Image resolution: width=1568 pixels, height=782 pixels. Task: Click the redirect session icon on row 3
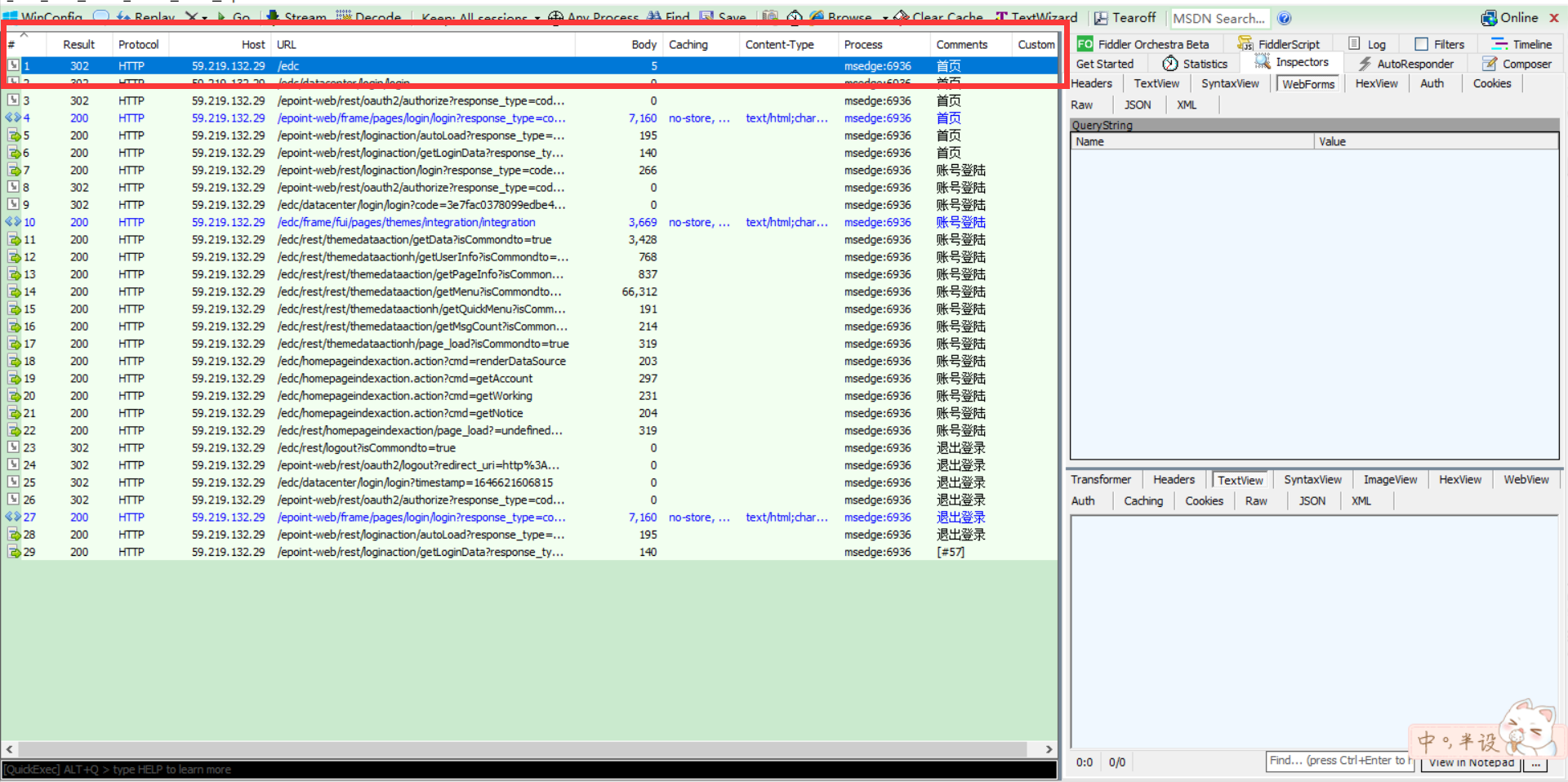click(14, 100)
